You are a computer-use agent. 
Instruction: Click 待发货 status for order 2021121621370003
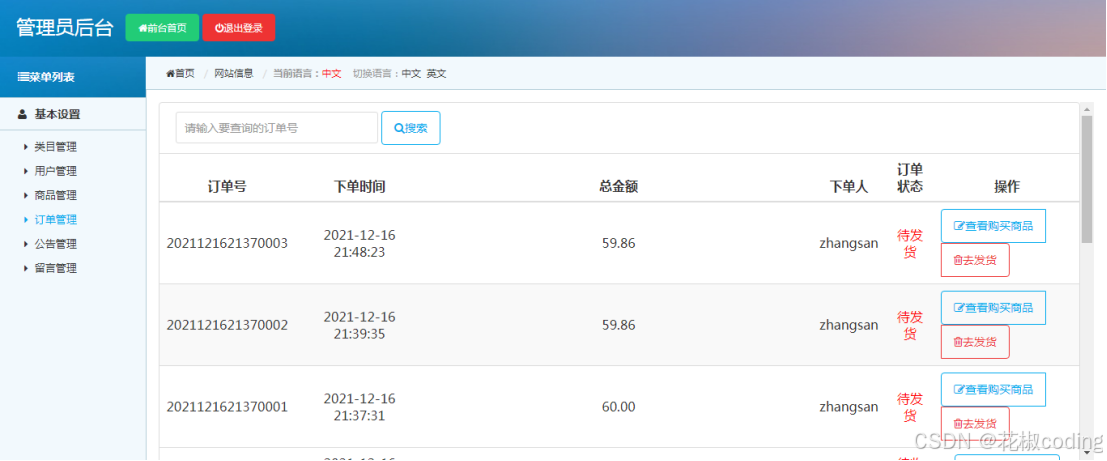[x=910, y=244]
